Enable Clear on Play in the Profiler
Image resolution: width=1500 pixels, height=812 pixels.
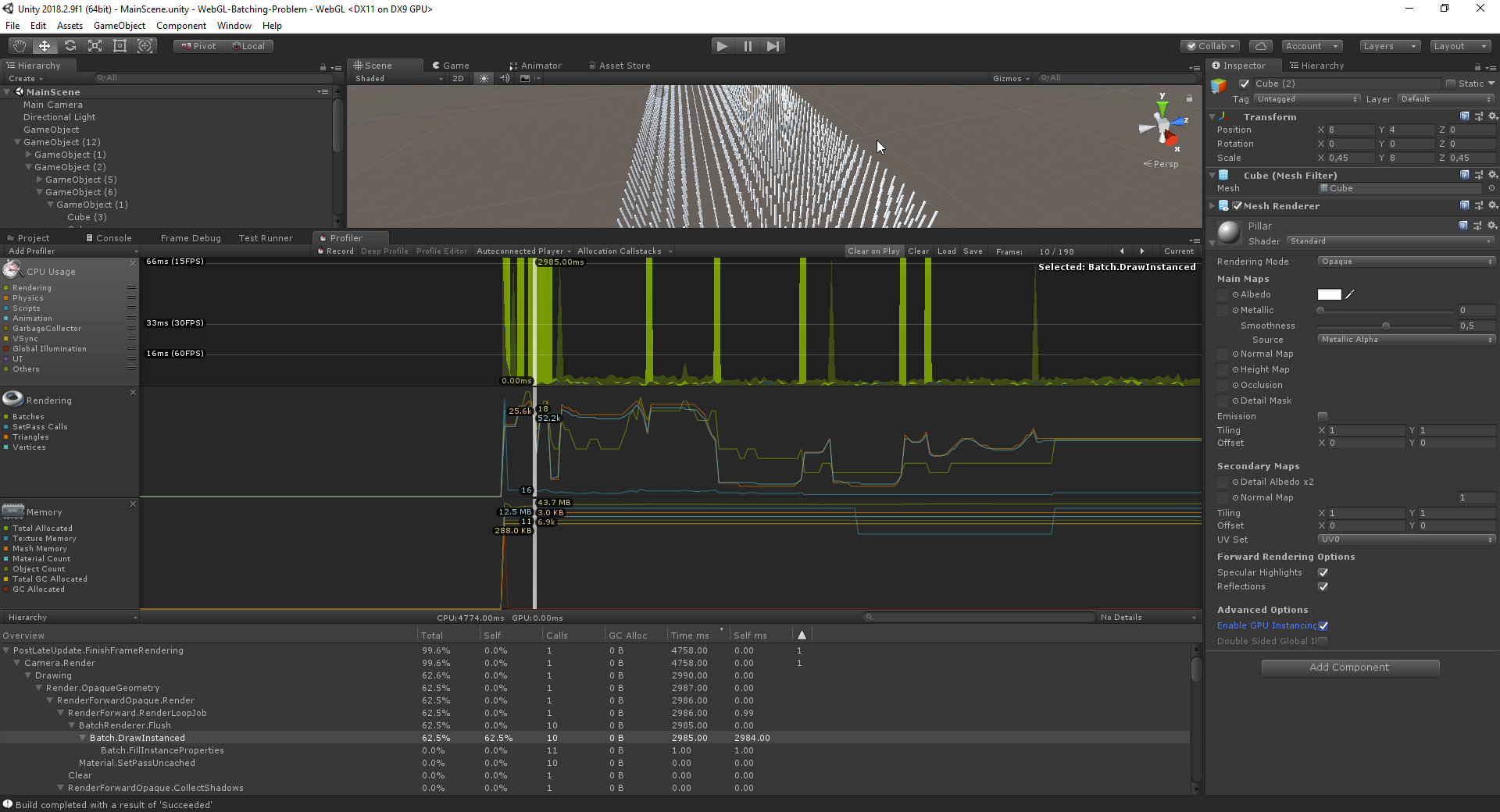click(873, 251)
